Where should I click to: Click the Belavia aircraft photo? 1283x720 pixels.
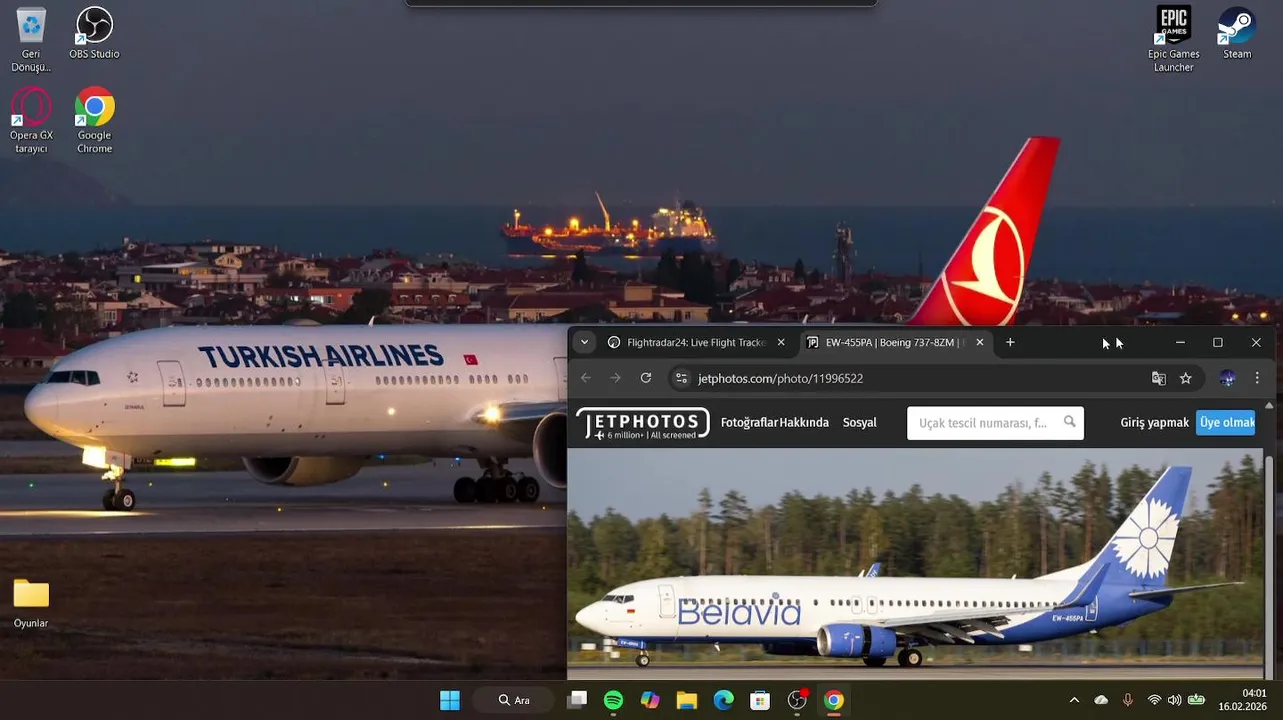pos(915,563)
